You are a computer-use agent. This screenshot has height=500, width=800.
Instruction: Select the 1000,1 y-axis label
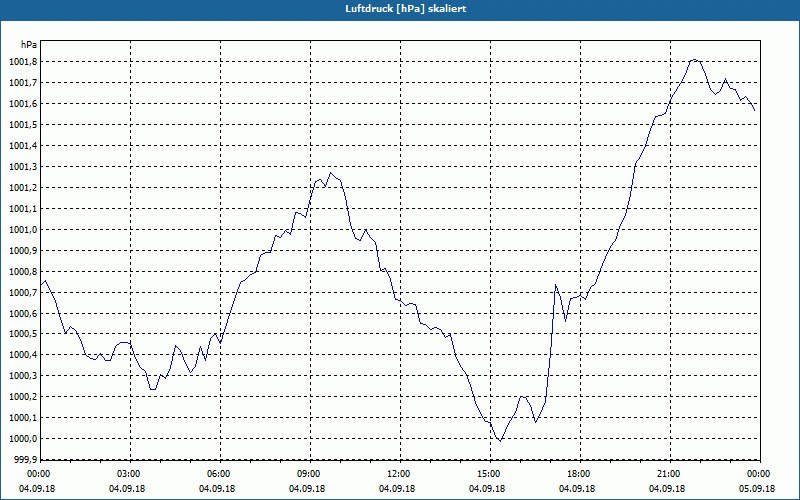[23, 418]
